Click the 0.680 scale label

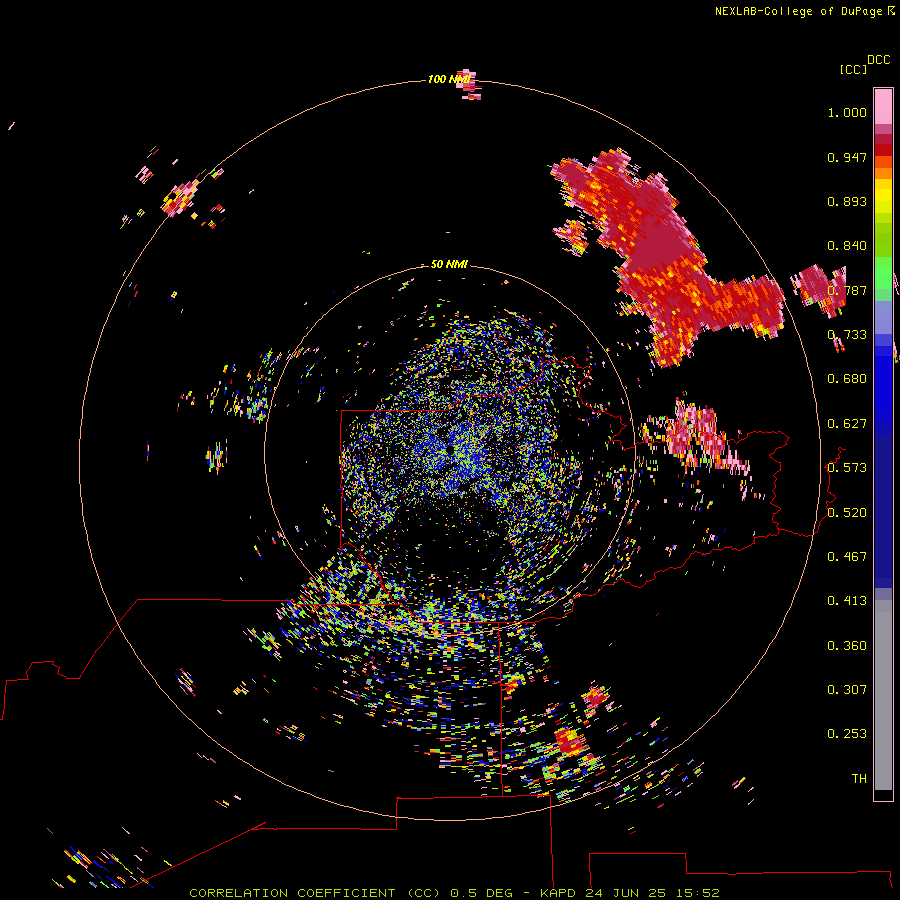point(847,379)
